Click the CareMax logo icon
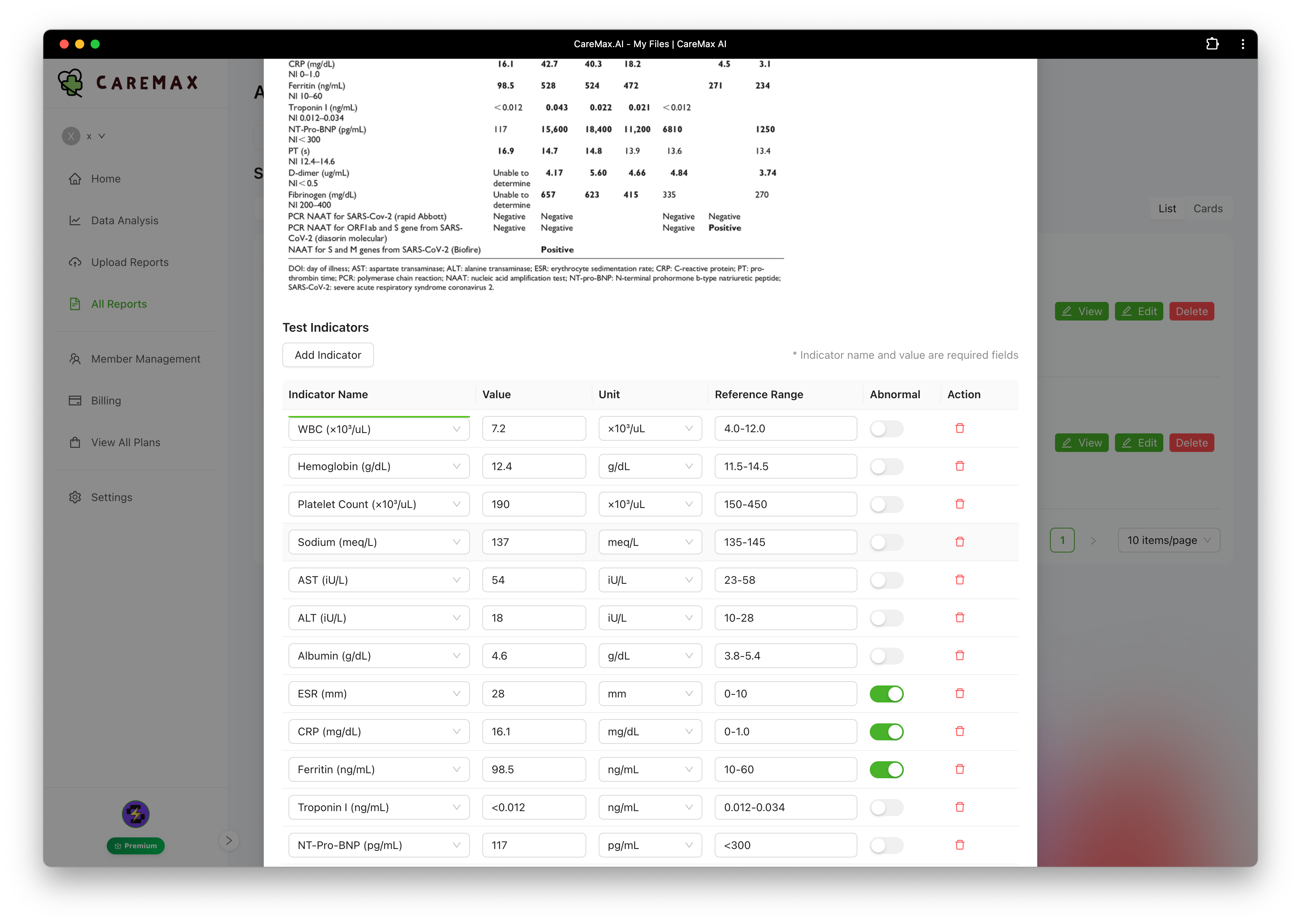The width and height of the screenshot is (1301, 924). 70,83
